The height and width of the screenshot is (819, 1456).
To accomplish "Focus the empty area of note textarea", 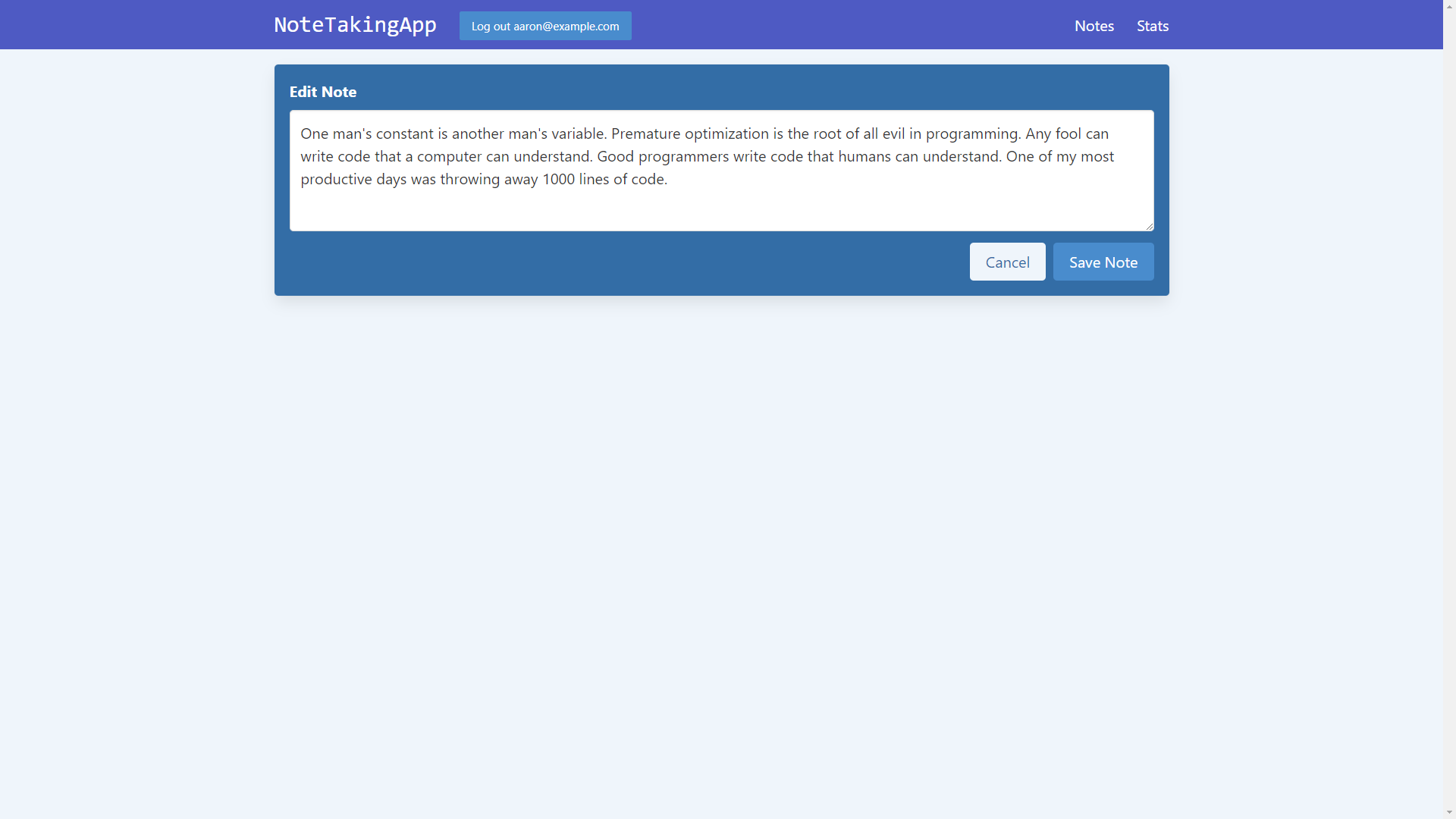I will pos(720,209).
